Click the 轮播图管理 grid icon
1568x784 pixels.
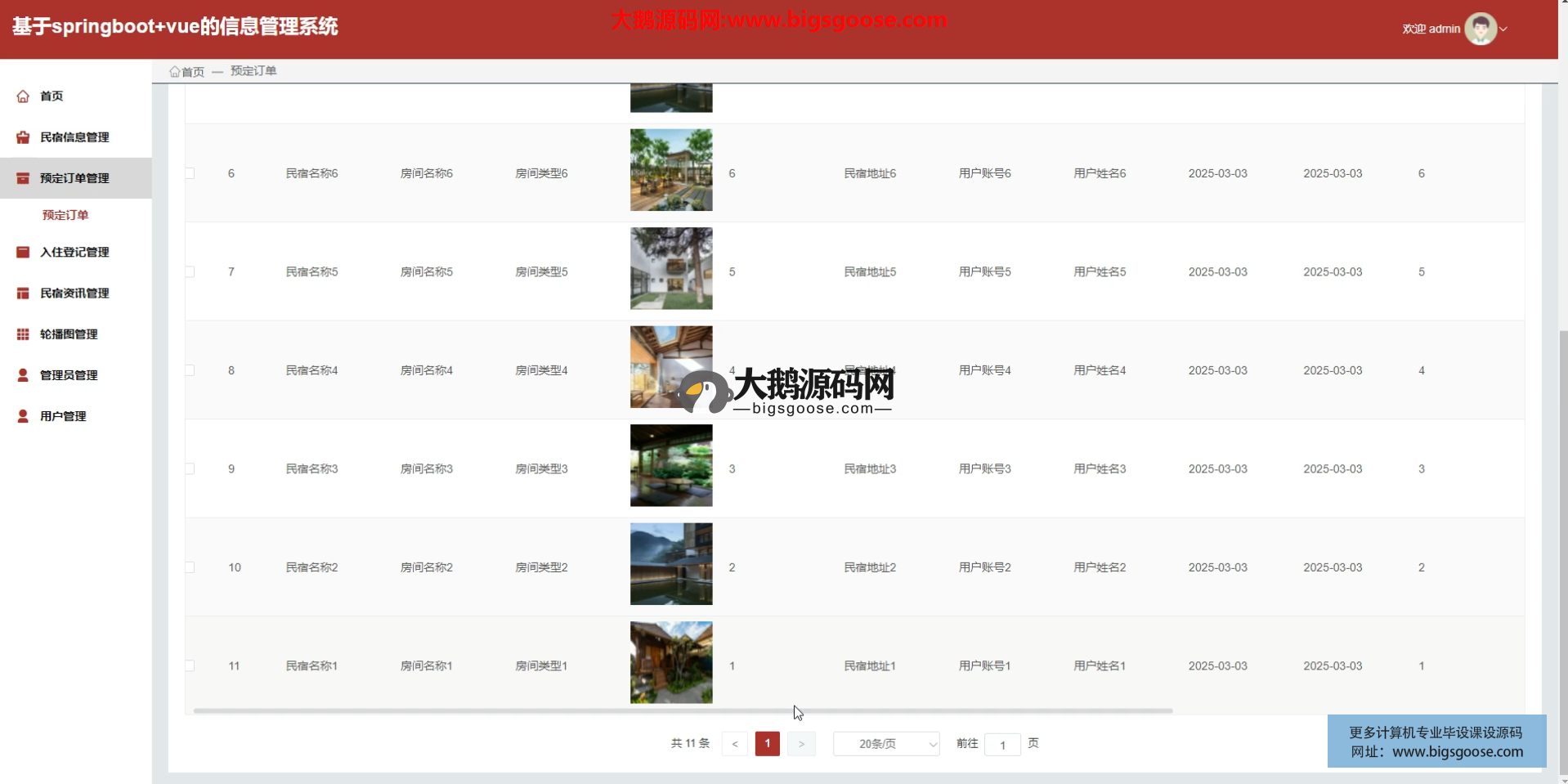click(23, 334)
